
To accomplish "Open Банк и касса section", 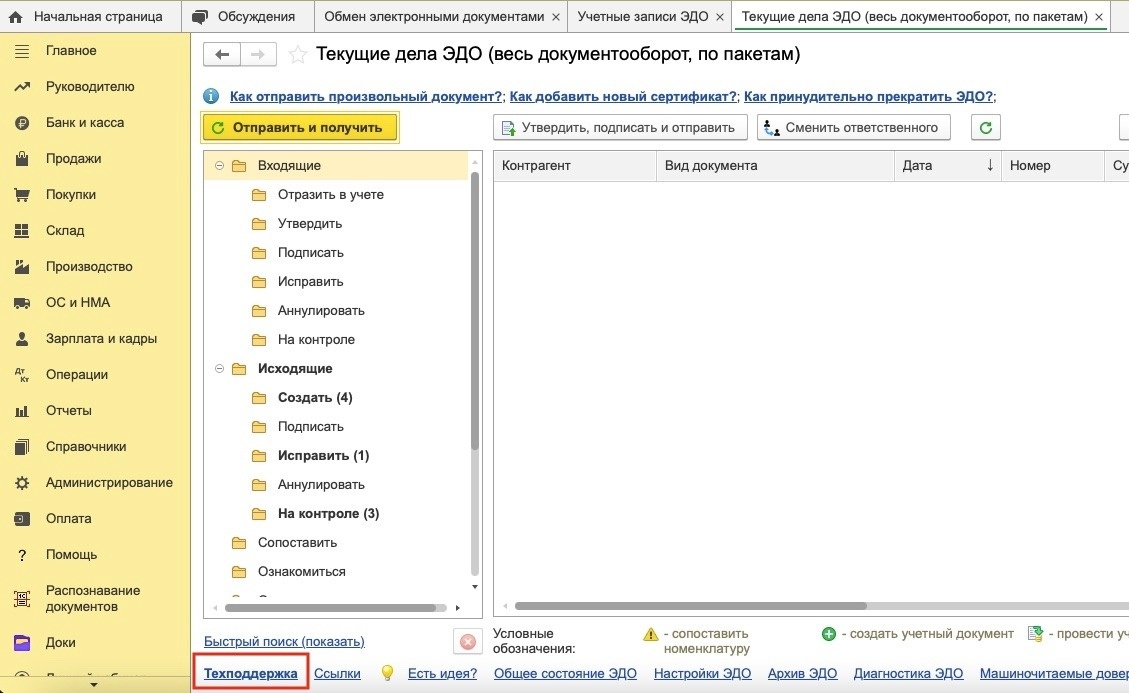I will click(x=85, y=122).
